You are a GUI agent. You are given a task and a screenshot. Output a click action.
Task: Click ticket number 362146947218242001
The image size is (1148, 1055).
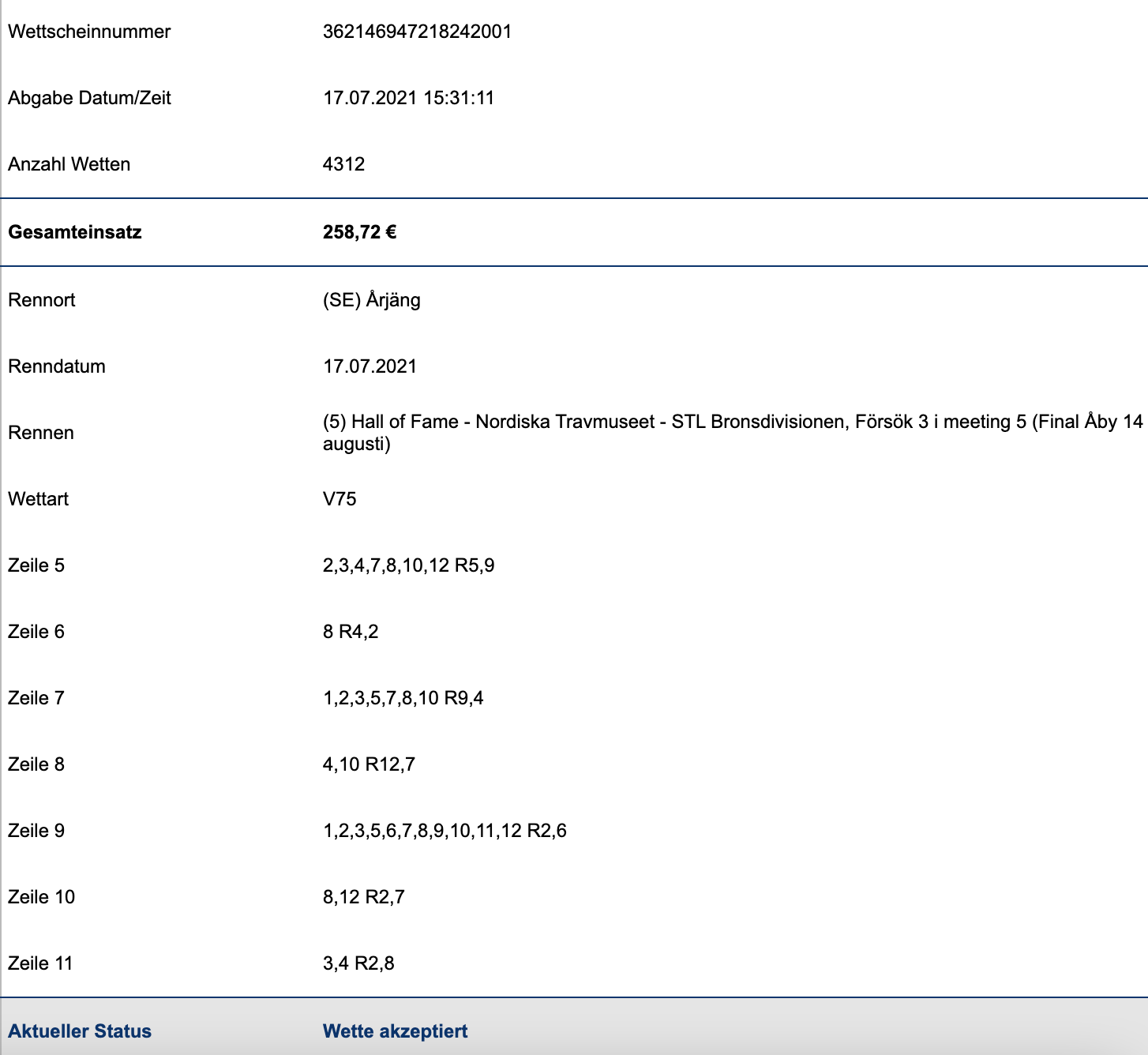418,32
